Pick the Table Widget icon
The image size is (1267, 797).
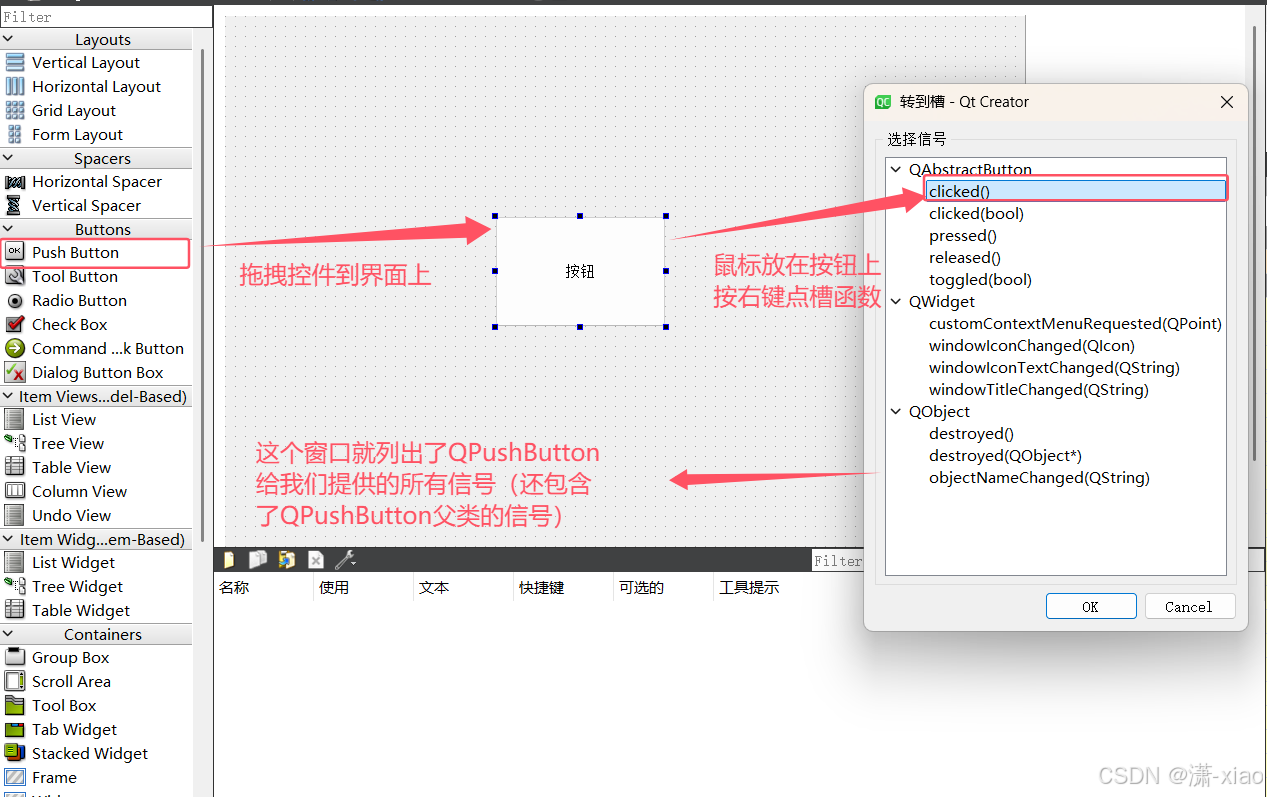click(x=15, y=610)
